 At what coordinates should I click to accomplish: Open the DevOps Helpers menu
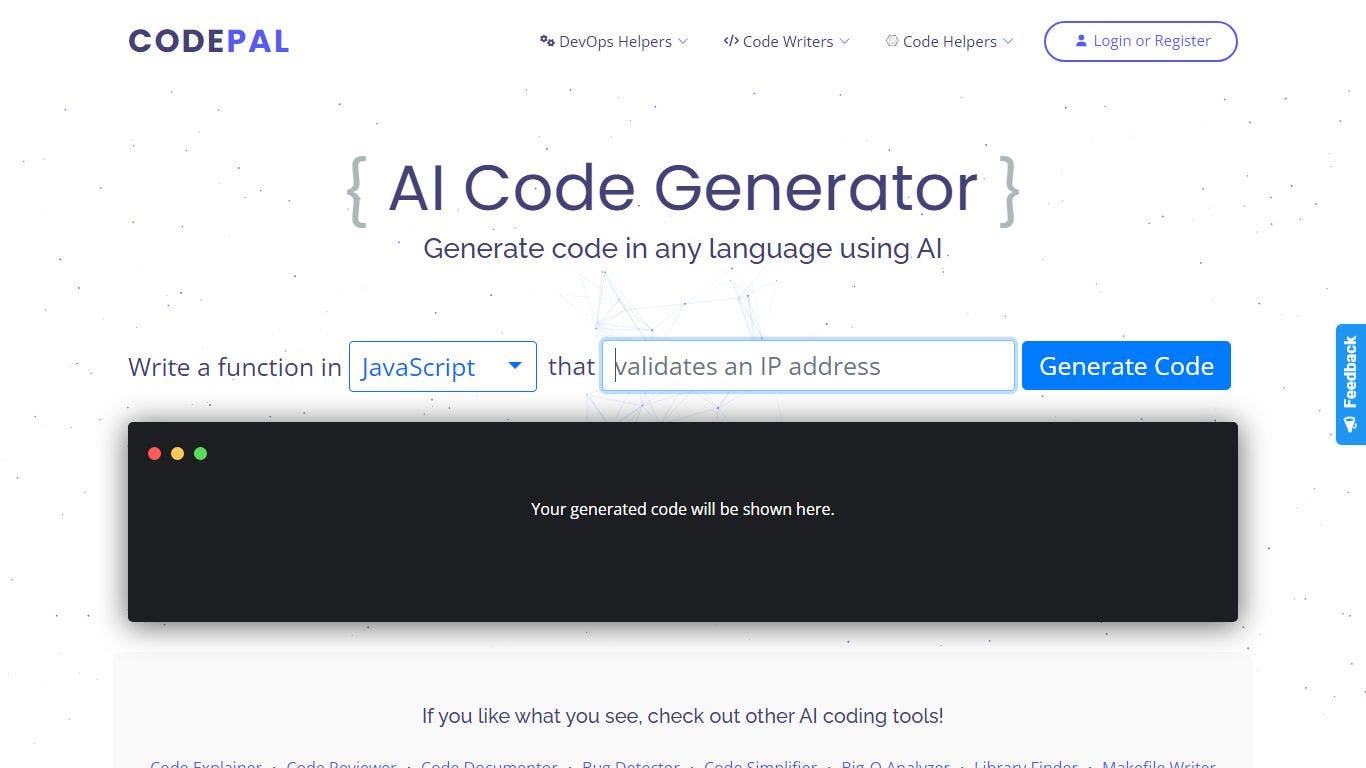pos(615,42)
